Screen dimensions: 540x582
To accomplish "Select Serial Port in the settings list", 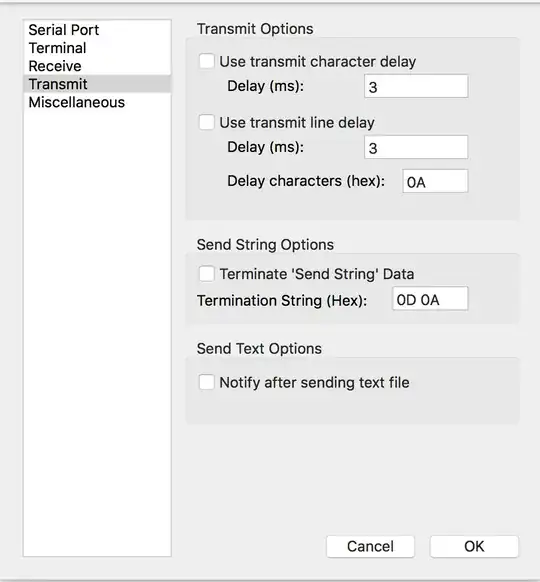I will 97,30.
